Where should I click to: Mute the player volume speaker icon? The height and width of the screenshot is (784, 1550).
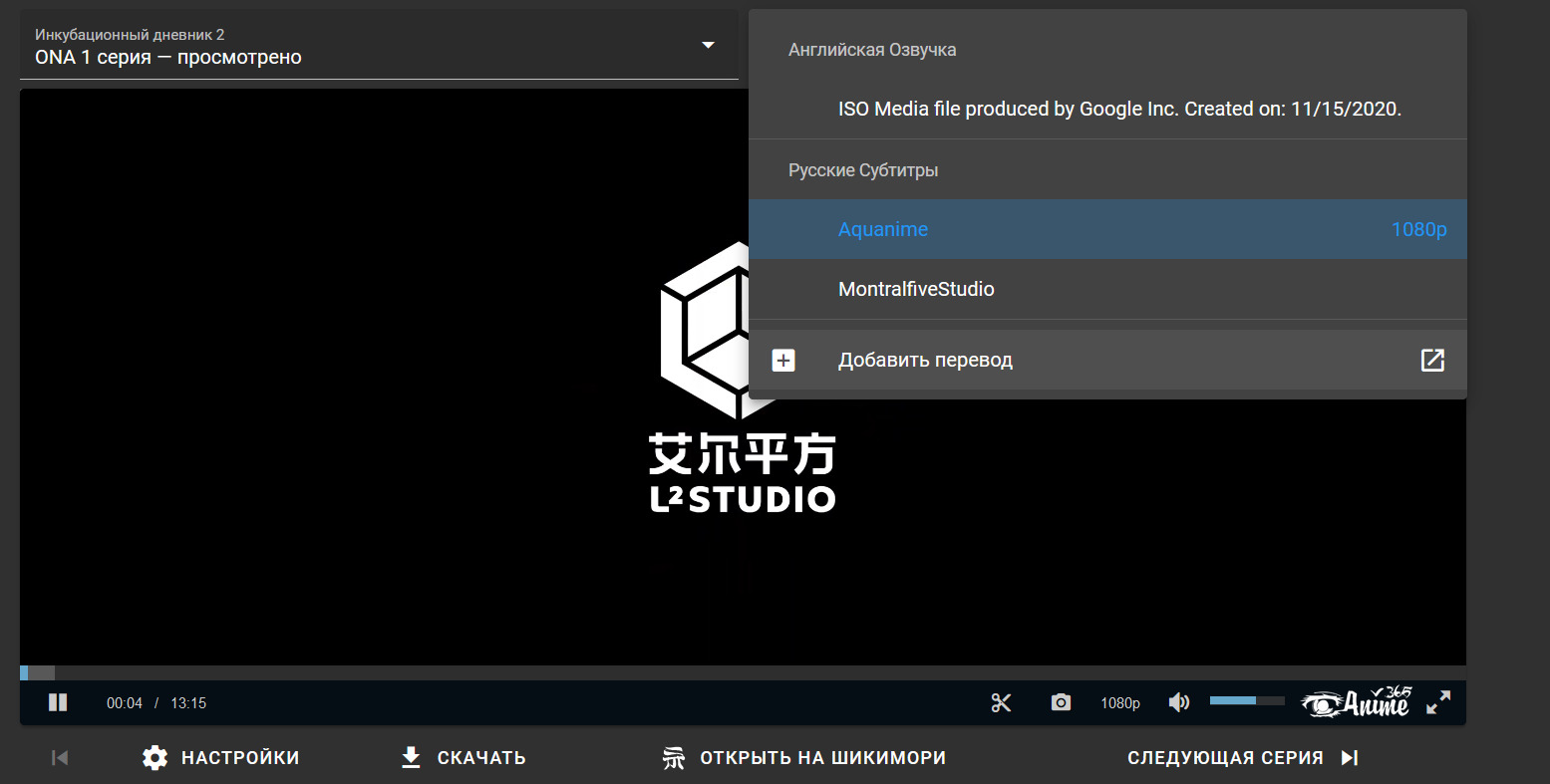tap(1178, 702)
